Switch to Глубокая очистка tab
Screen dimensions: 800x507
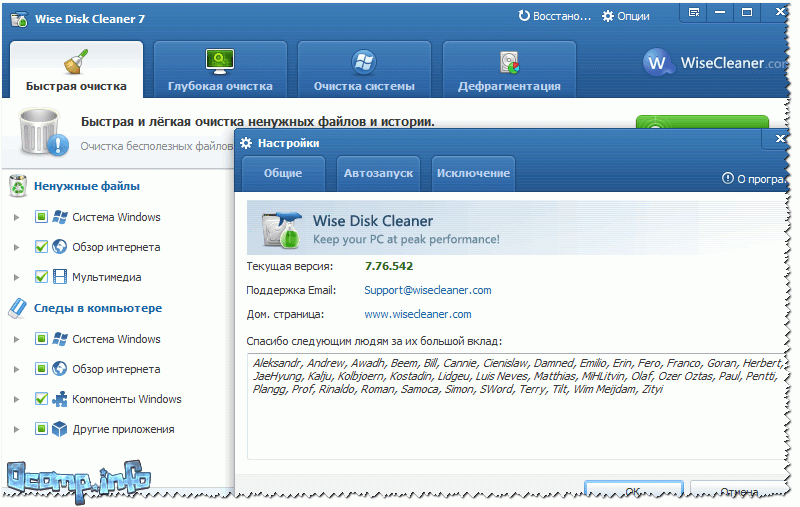pos(220,69)
